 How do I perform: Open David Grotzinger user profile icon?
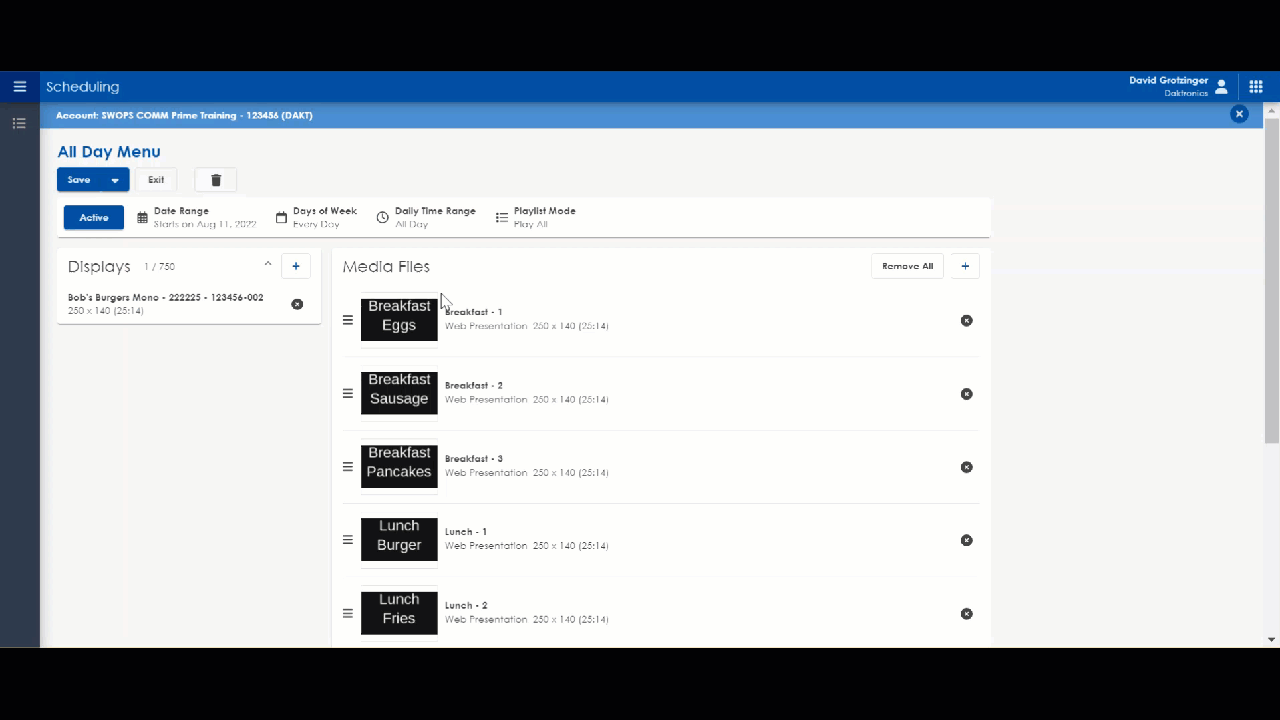pyautogui.click(x=1221, y=87)
